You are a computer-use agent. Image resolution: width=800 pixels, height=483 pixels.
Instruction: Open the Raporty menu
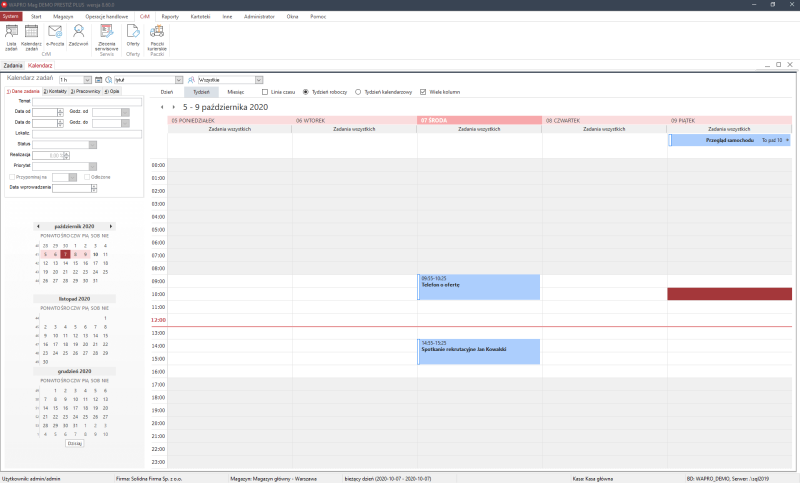[170, 17]
